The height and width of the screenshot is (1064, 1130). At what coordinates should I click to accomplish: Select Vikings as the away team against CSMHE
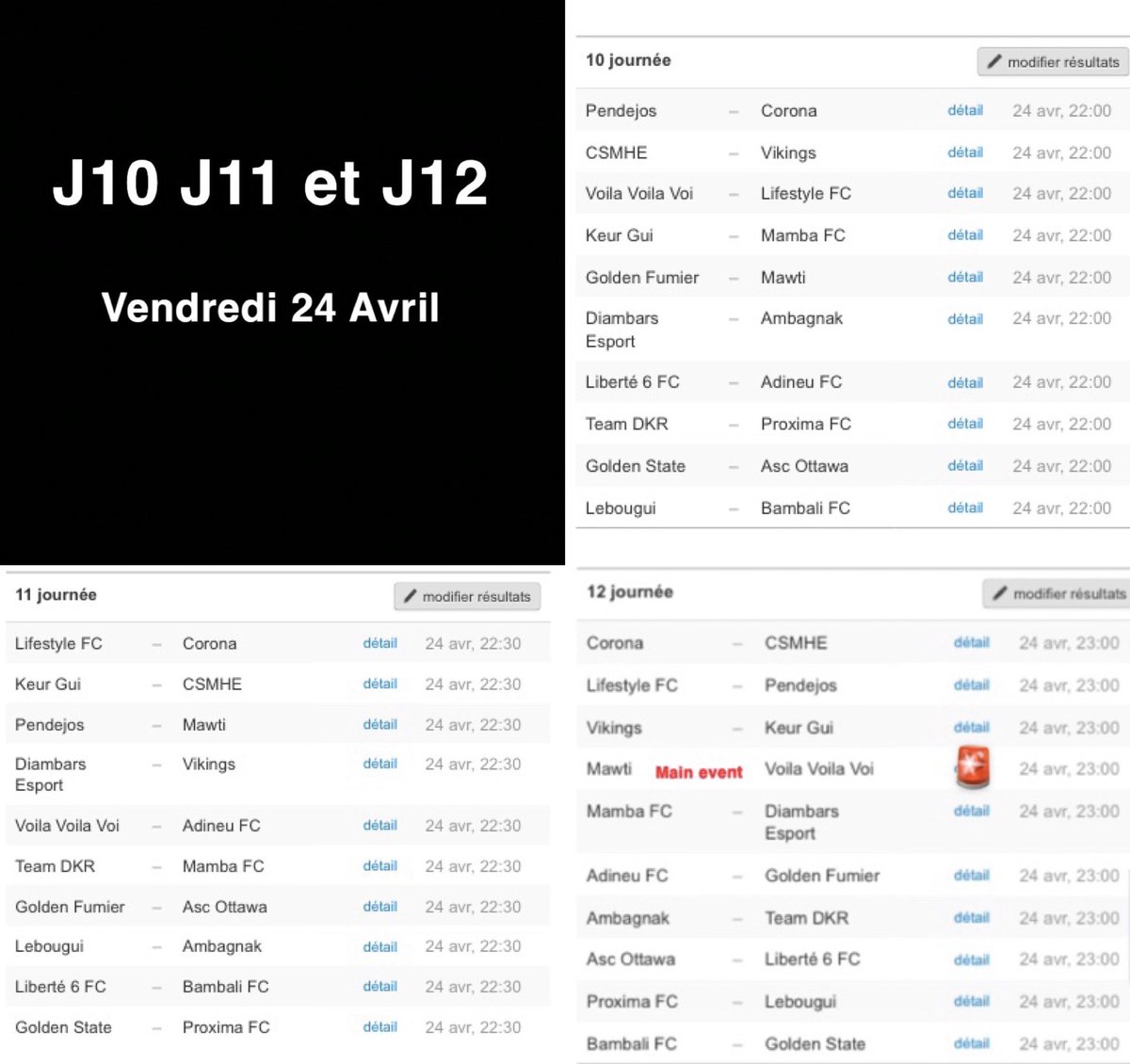(788, 153)
